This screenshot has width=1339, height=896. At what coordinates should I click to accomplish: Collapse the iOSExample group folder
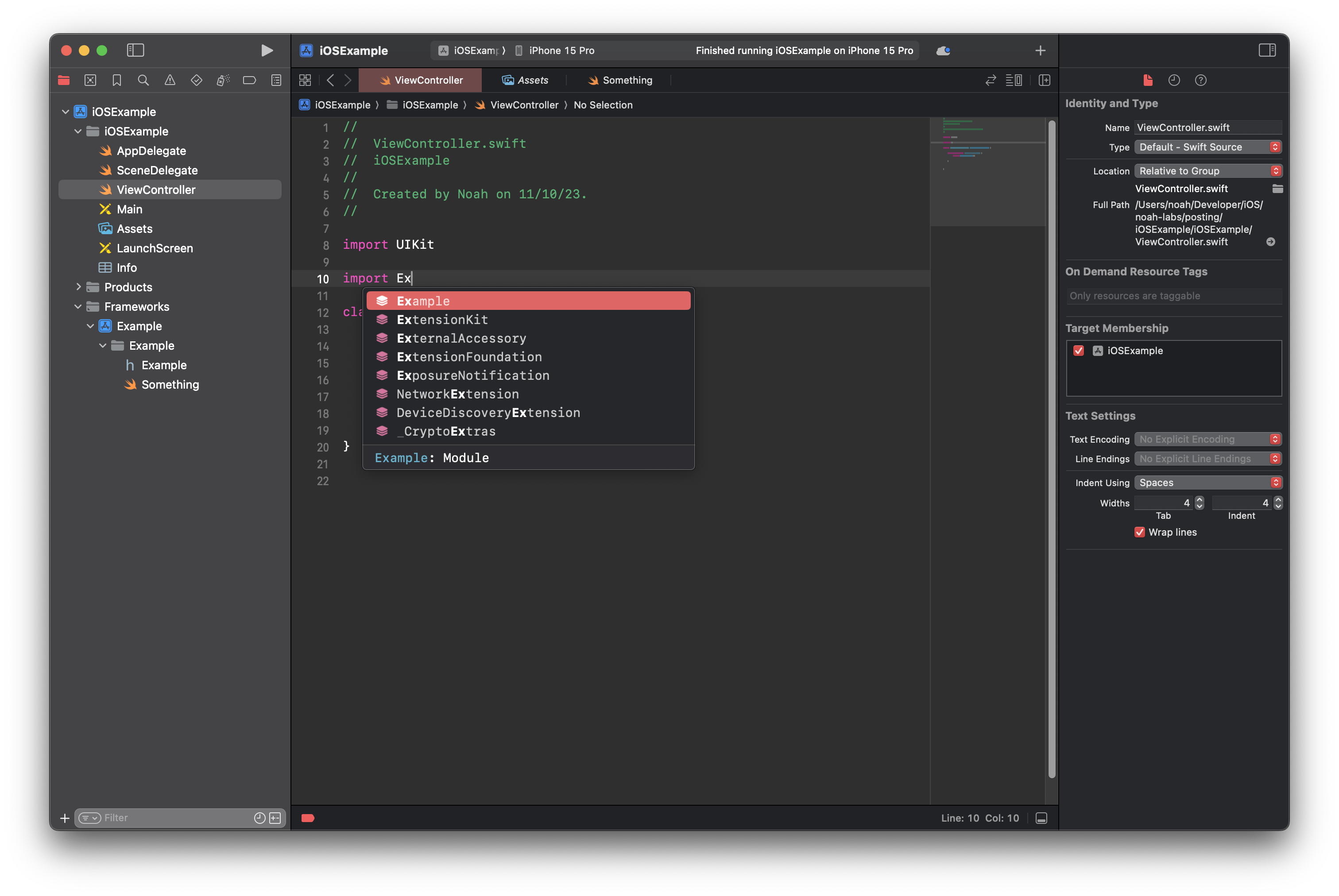(78, 131)
